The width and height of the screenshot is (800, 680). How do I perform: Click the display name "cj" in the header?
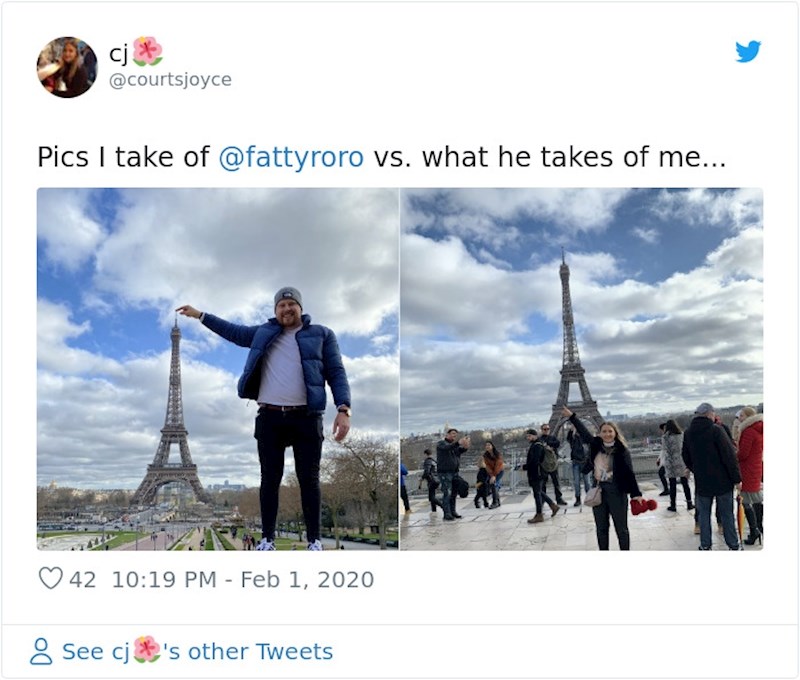tap(119, 51)
